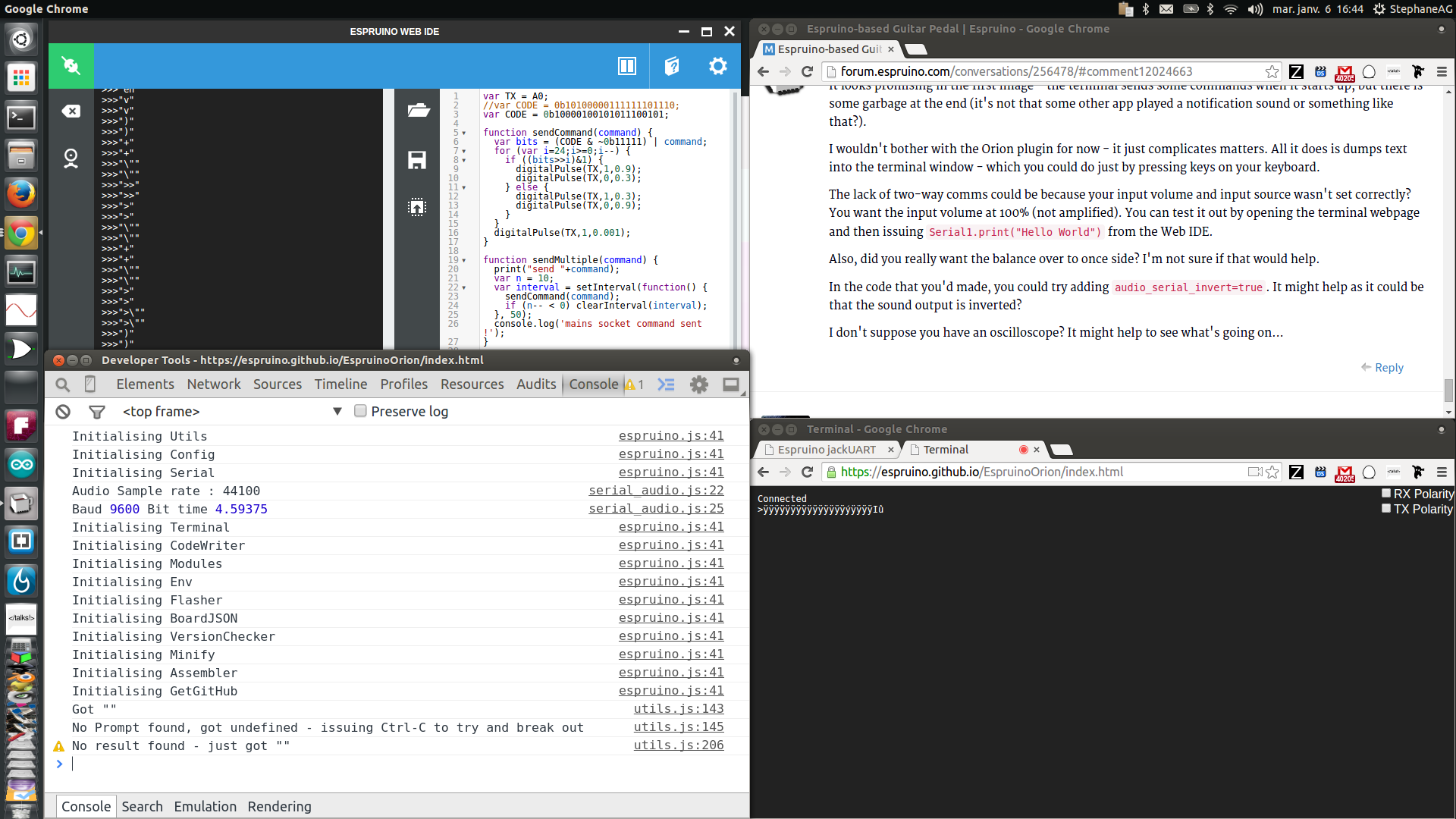Open the Resources tab in DevTools
The image size is (1456, 819).
coord(472,384)
